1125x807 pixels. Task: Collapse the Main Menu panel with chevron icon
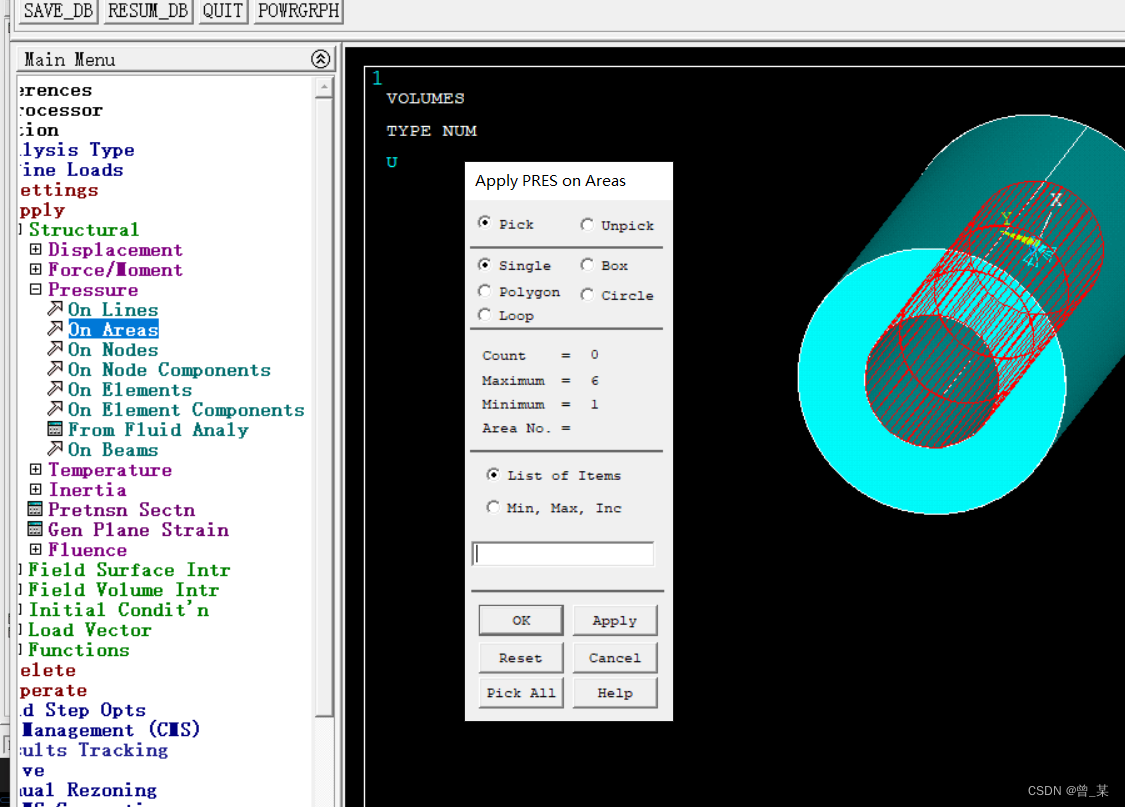pyautogui.click(x=320, y=59)
